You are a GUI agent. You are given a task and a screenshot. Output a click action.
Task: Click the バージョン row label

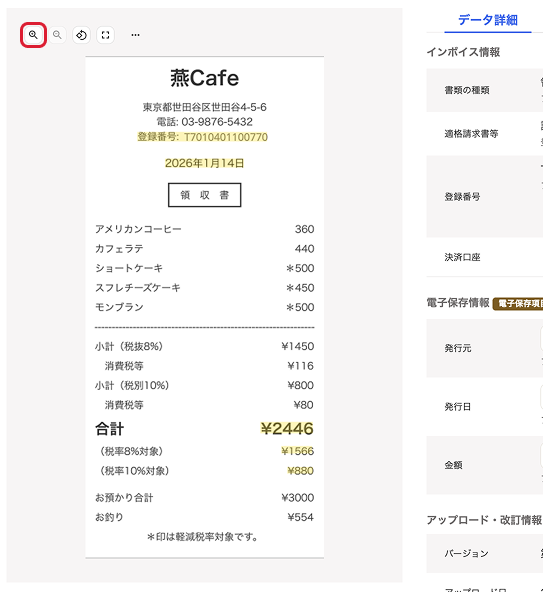coord(466,553)
